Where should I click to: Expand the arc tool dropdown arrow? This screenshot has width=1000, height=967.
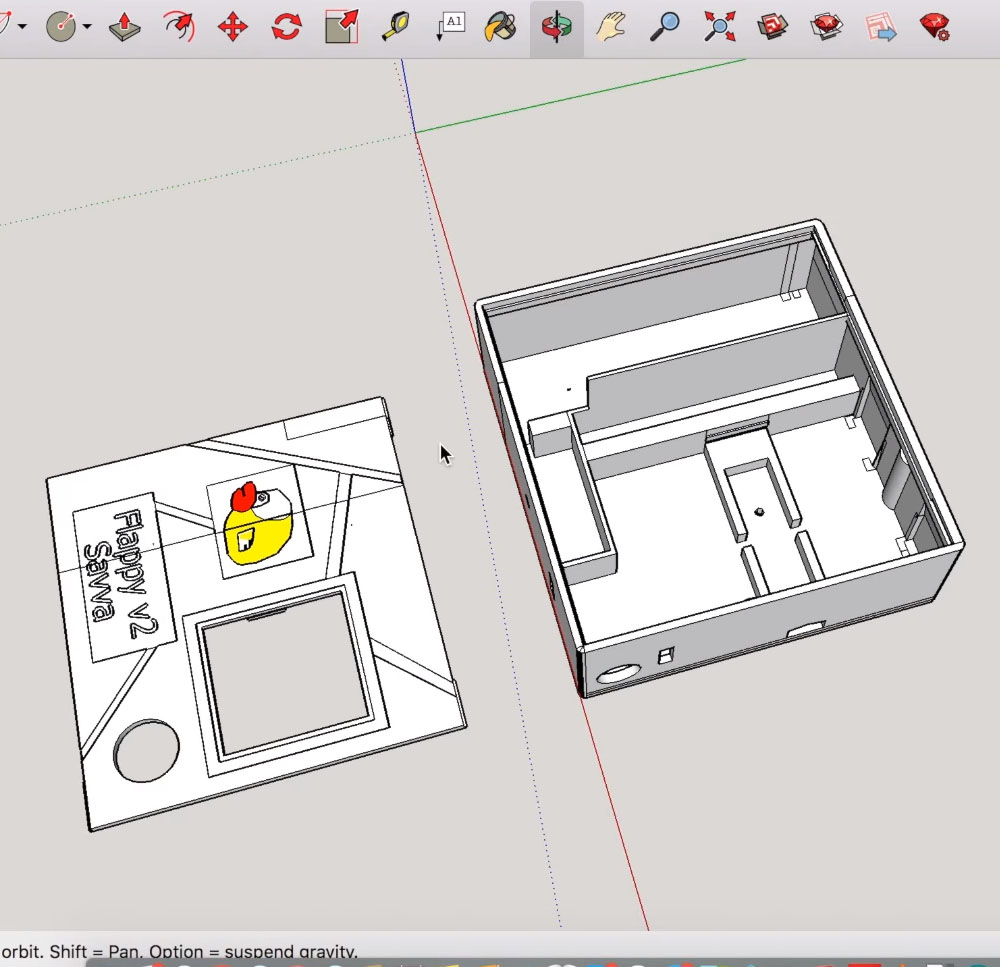pyautogui.click(x=22, y=27)
